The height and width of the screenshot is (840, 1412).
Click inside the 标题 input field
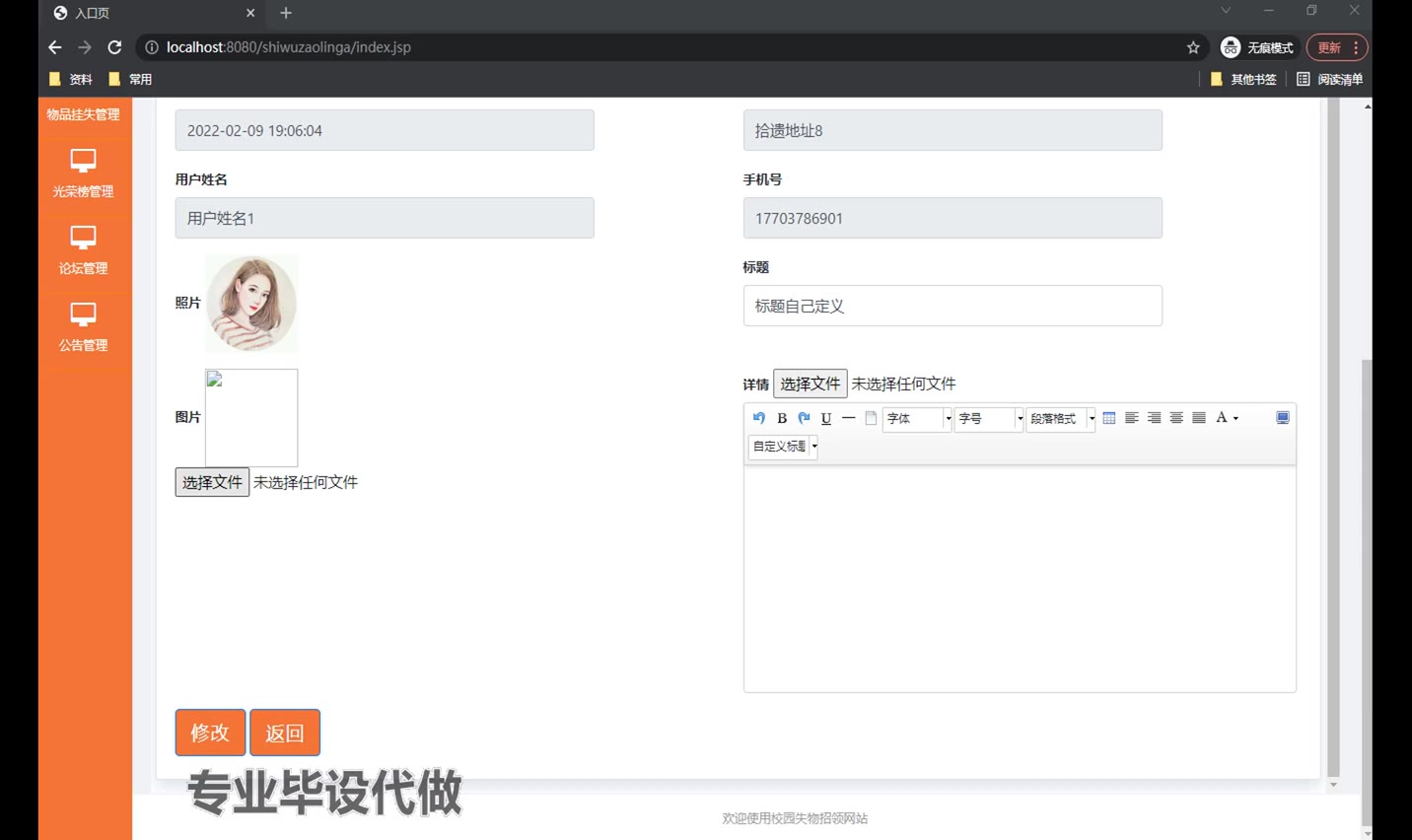tap(953, 306)
